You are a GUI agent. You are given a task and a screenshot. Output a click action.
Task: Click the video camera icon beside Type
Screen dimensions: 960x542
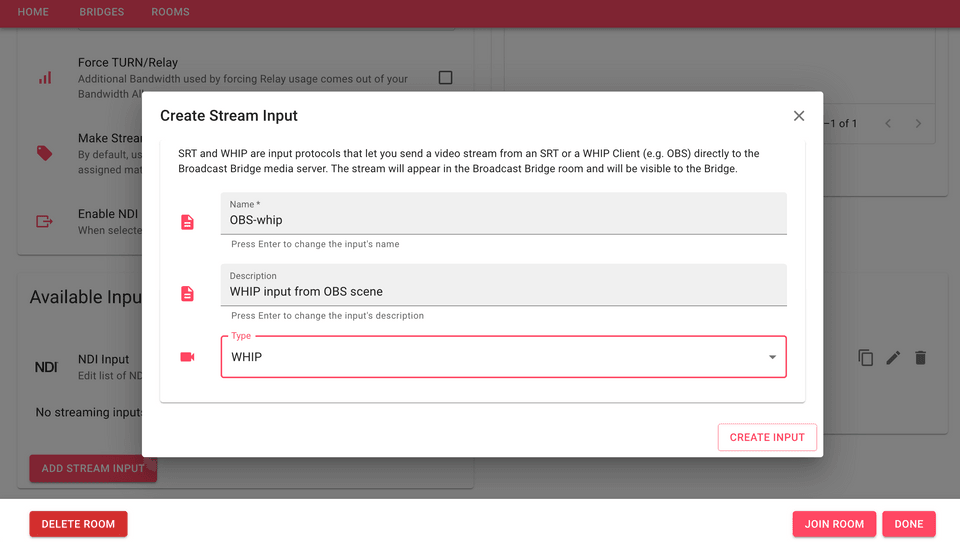pyautogui.click(x=187, y=357)
